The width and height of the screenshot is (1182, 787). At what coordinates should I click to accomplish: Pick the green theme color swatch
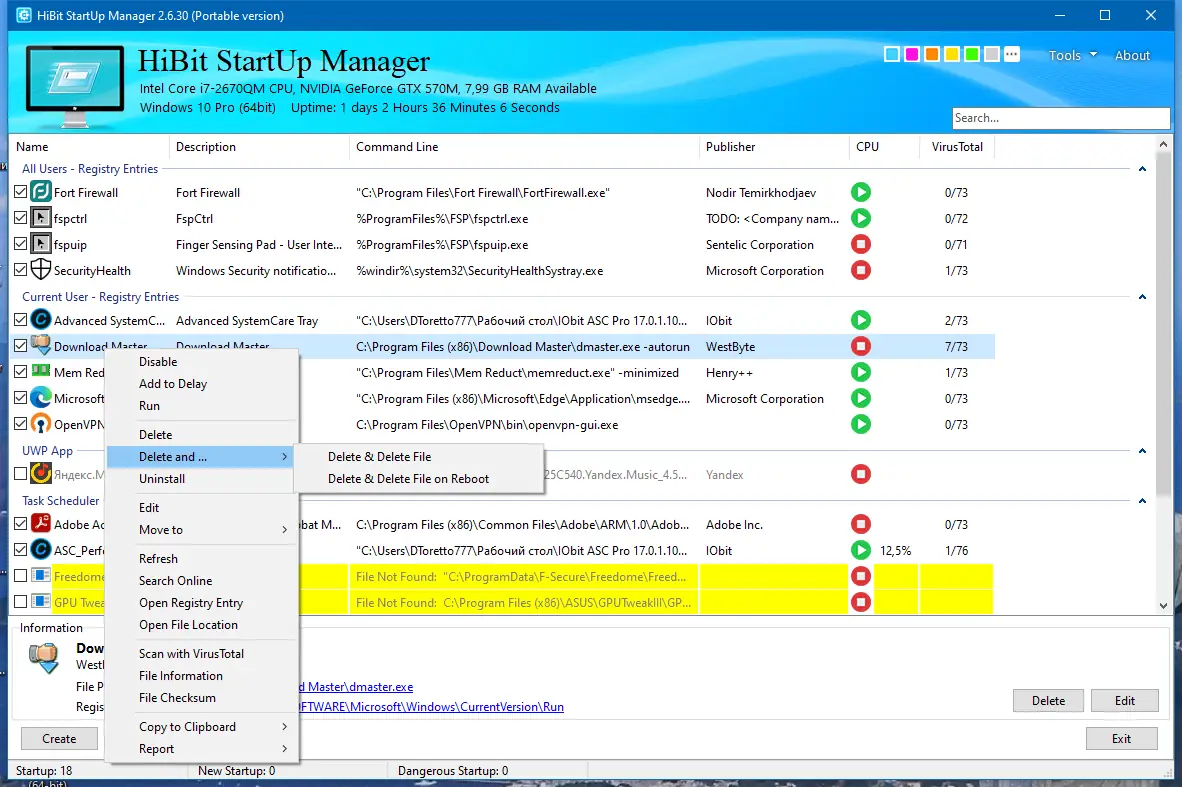tap(972, 54)
